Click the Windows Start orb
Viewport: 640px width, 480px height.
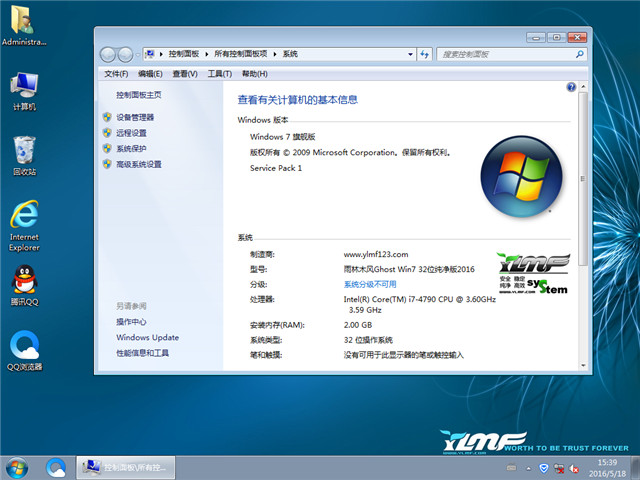[17, 468]
